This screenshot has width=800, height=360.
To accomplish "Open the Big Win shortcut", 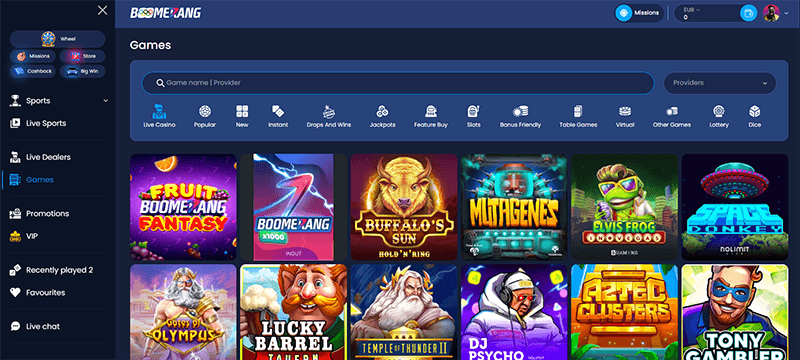I will 82,71.
